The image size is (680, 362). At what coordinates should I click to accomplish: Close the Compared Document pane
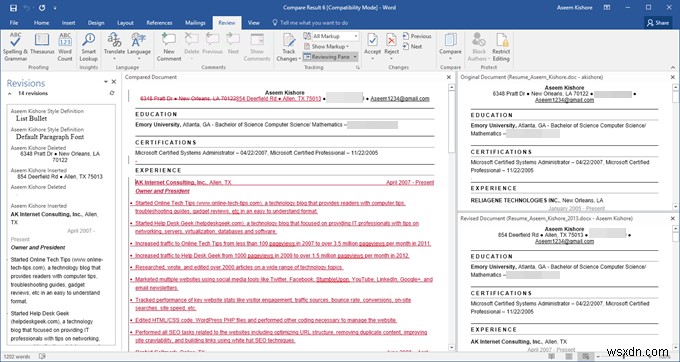pyautogui.click(x=449, y=77)
